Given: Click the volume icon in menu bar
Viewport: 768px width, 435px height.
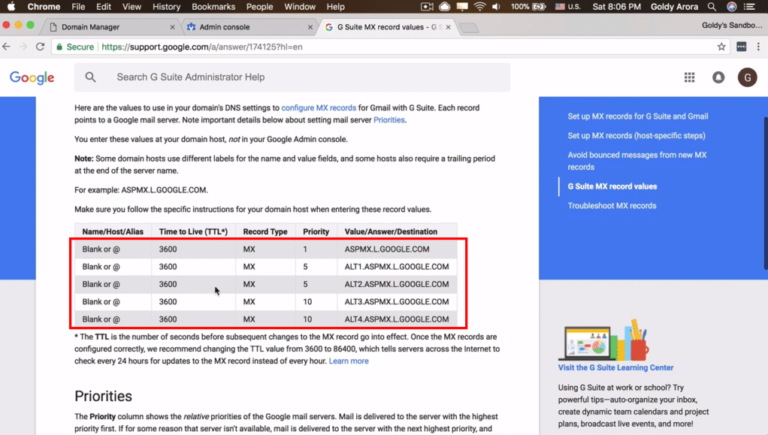Looking at the screenshot, I should coord(496,7).
